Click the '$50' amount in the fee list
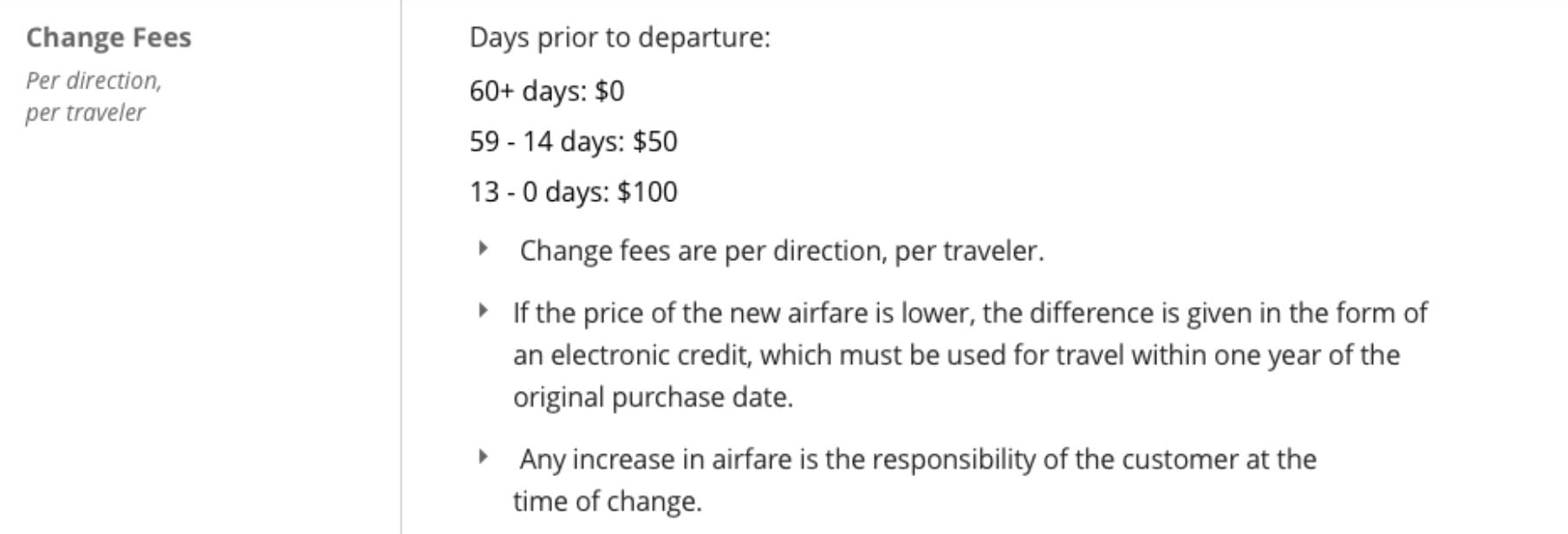This screenshot has height=534, width=1568. [655, 141]
